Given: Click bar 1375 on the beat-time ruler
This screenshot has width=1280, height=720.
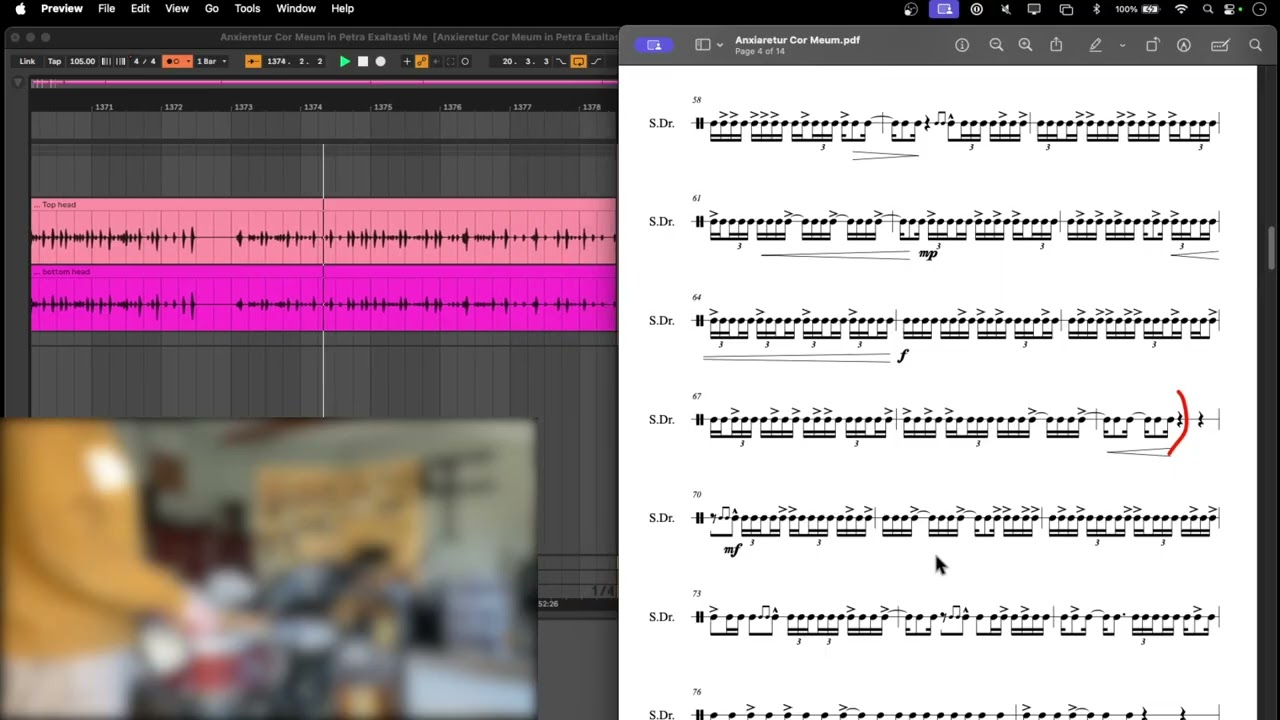Looking at the screenshot, I should pos(382,107).
